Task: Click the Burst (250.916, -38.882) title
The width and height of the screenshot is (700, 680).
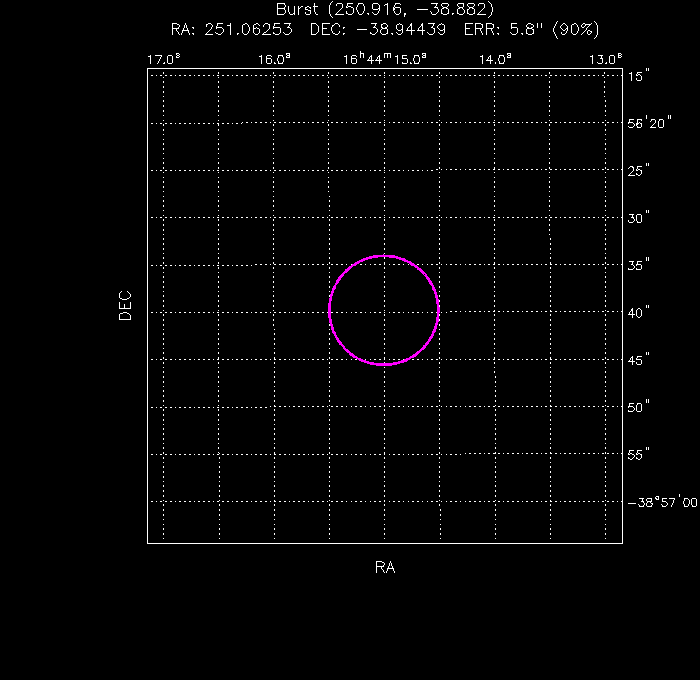Action: (385, 10)
